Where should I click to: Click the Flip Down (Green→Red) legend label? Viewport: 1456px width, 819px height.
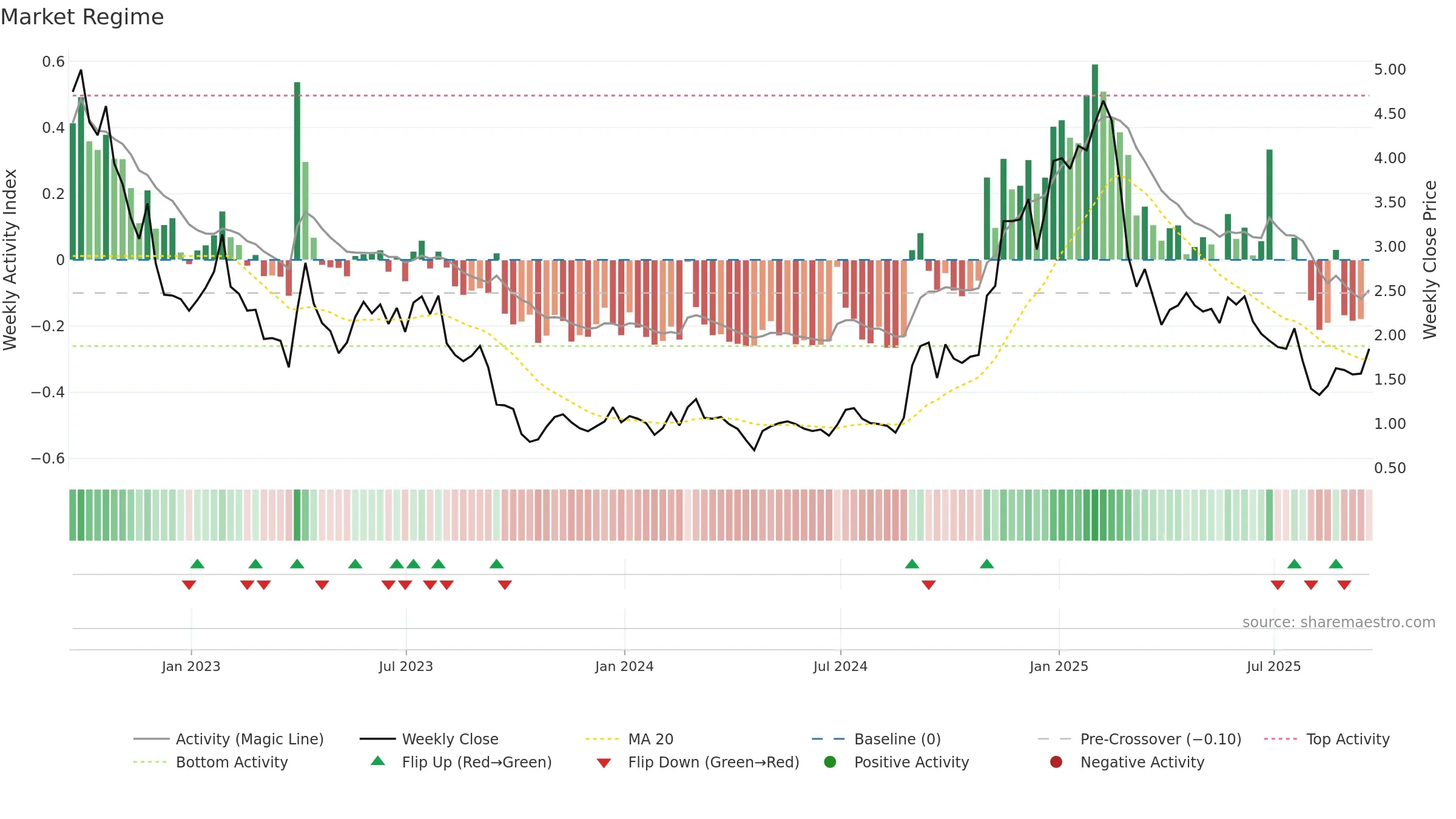[713, 762]
